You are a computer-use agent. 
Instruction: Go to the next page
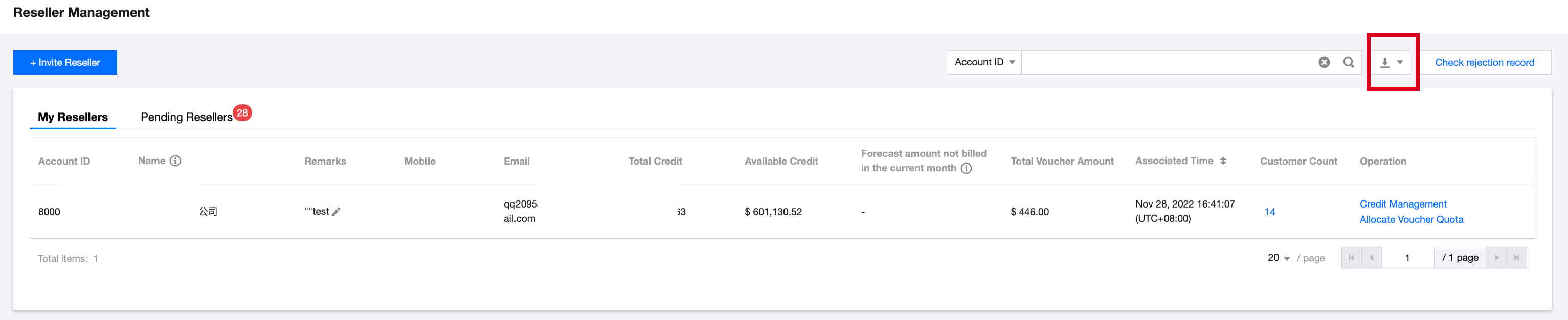coord(1497,257)
